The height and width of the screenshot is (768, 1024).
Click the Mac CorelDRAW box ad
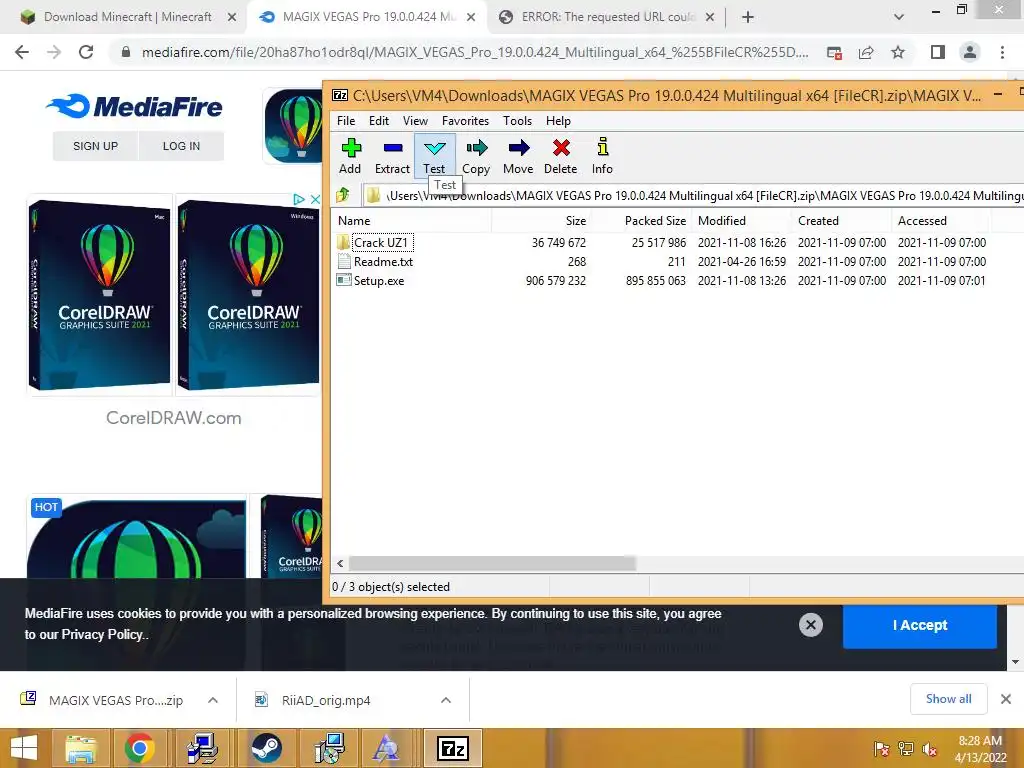tap(99, 295)
